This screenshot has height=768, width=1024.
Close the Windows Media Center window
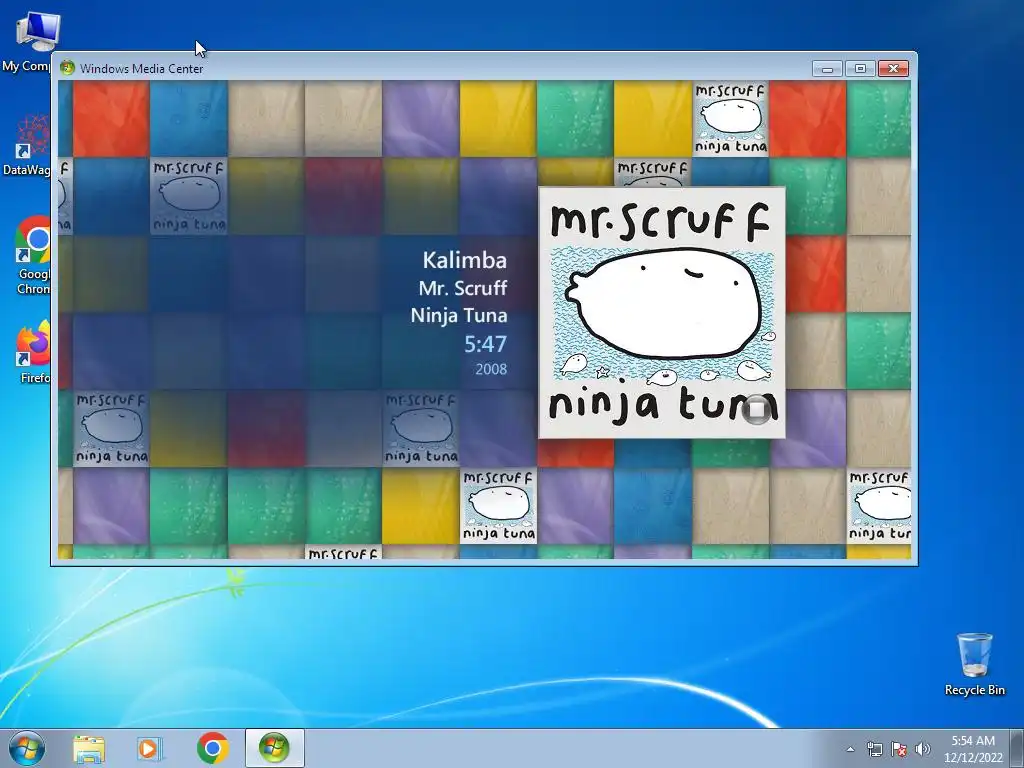pyautogui.click(x=893, y=69)
